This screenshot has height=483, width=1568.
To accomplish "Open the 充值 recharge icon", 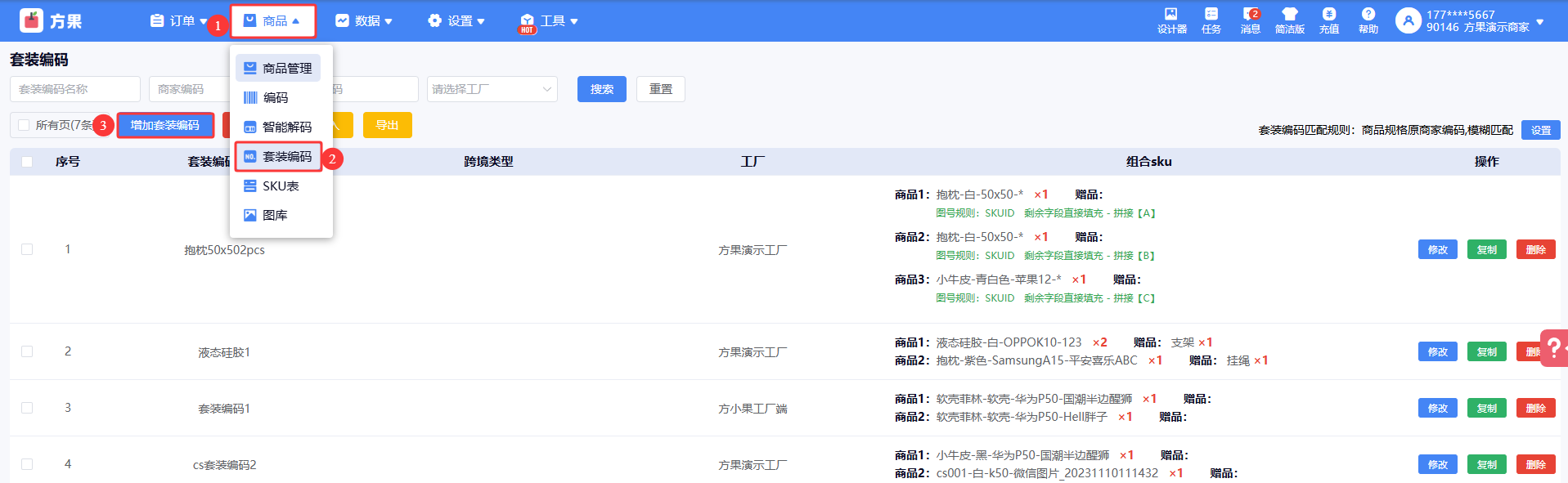I will [x=1329, y=14].
